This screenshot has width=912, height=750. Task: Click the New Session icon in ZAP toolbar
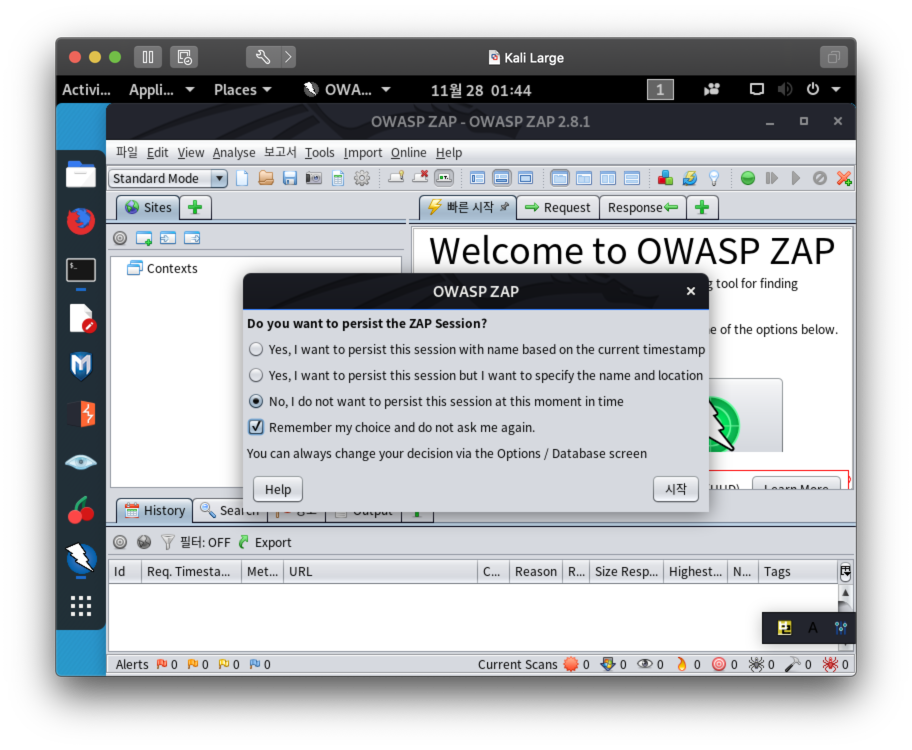coord(242,178)
